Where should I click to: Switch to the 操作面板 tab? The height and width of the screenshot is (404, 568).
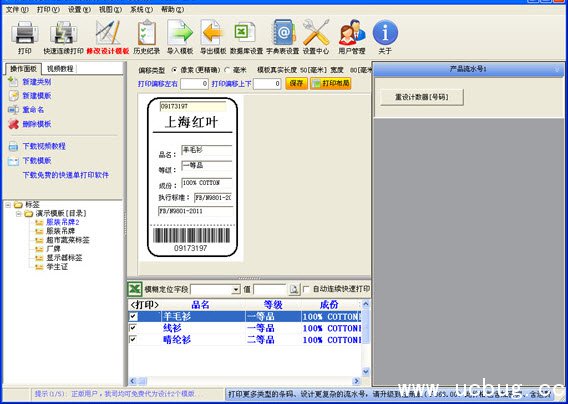tap(23, 68)
